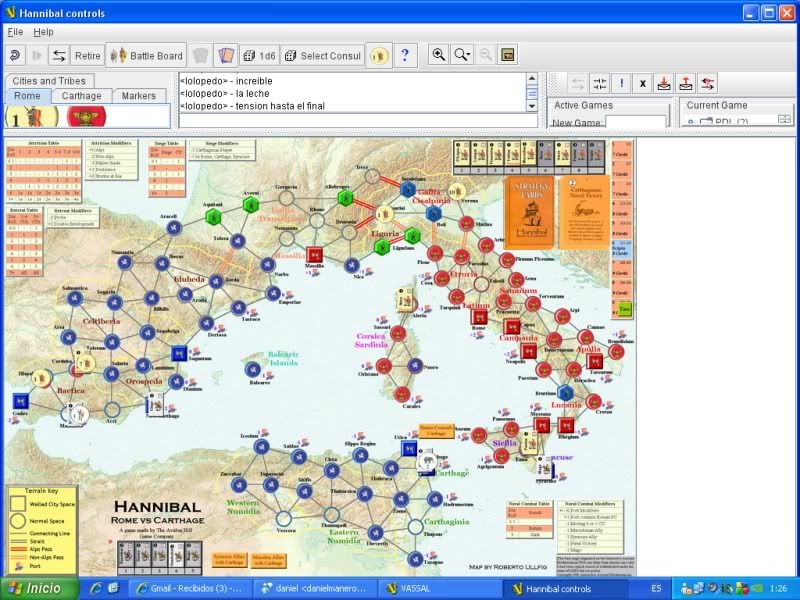Image resolution: width=800 pixels, height=600 pixels.
Task: Pick the red Roman eagle counter in palette
Action: (86, 117)
